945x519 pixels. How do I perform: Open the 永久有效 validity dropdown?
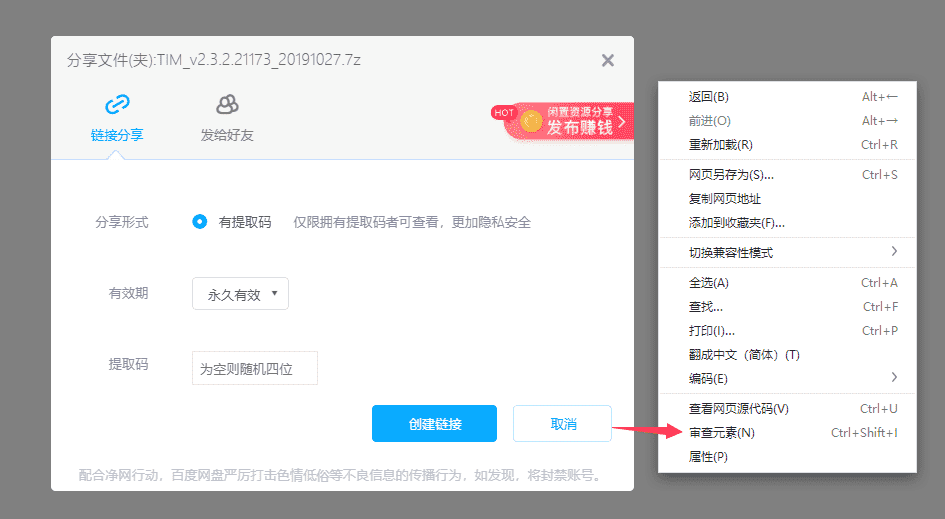(x=240, y=294)
